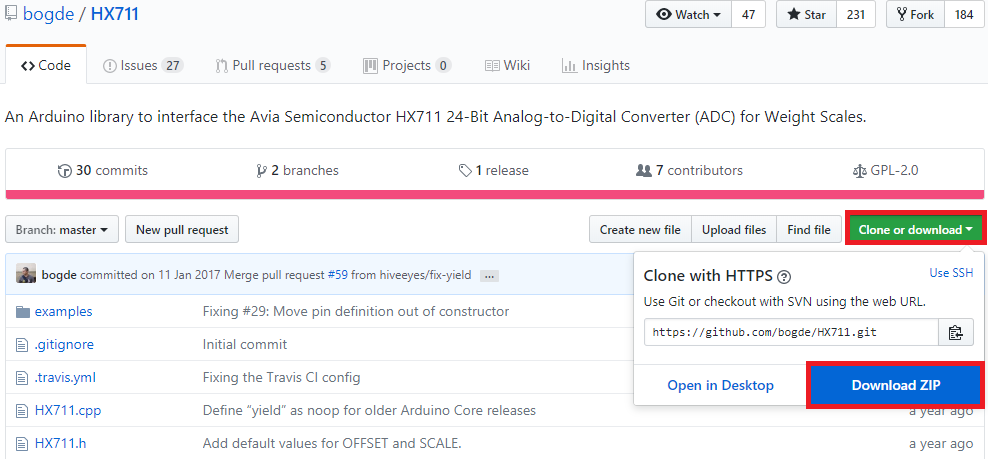Click the Use SSH link
The height and width of the screenshot is (459, 988).
tap(951, 273)
